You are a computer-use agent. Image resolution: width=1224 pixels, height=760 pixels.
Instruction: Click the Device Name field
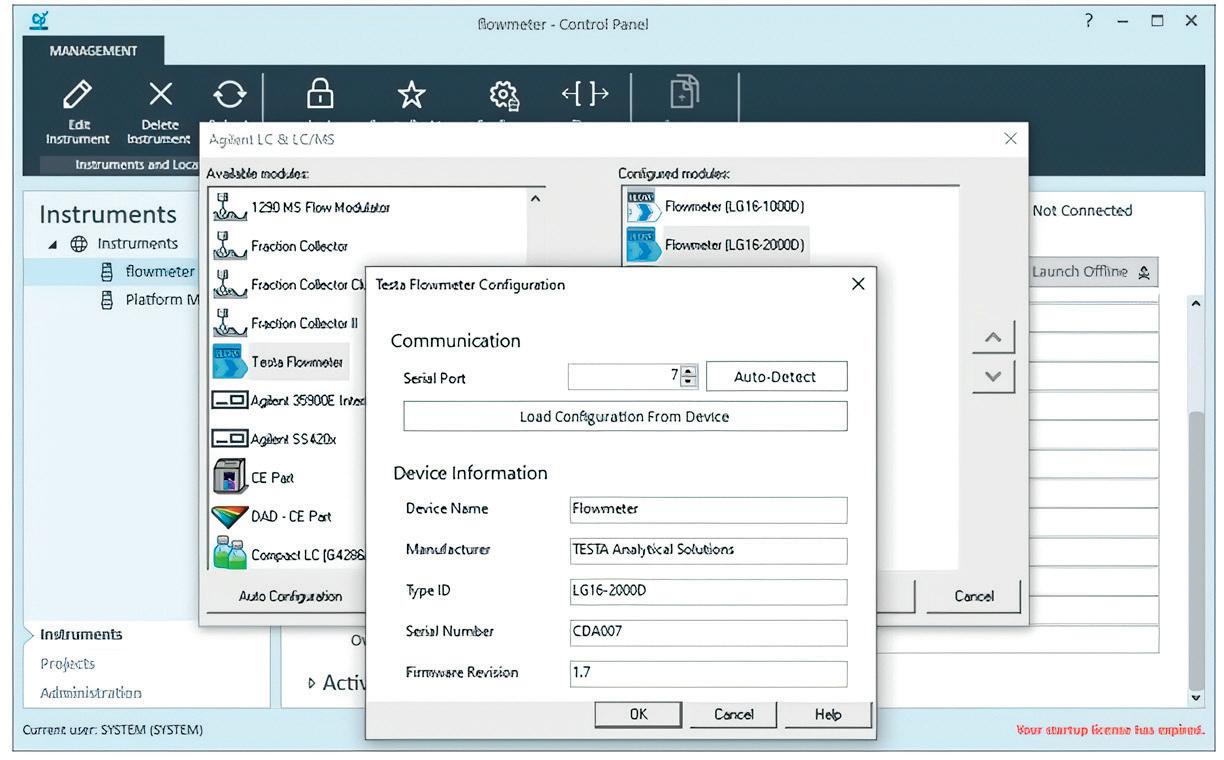pos(708,509)
